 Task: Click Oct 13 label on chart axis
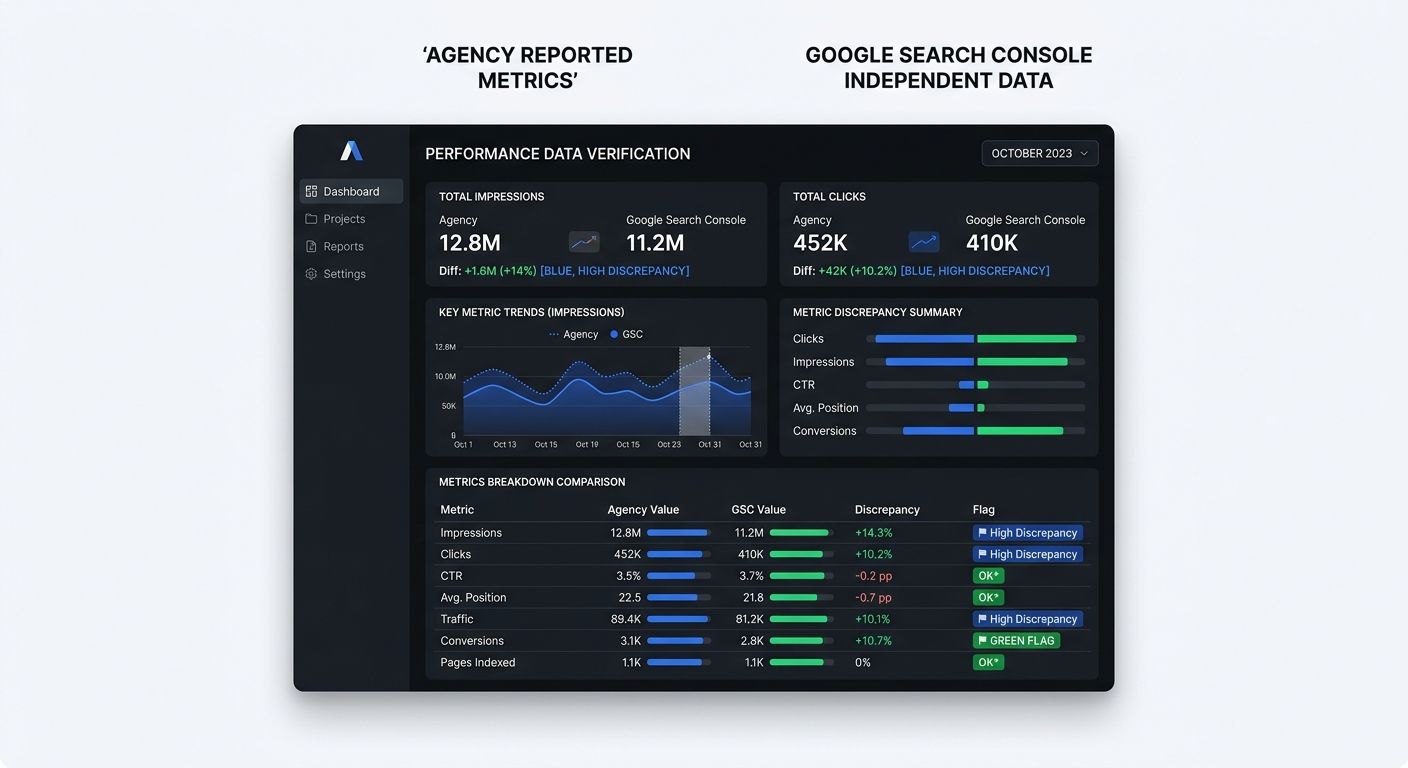coord(505,445)
